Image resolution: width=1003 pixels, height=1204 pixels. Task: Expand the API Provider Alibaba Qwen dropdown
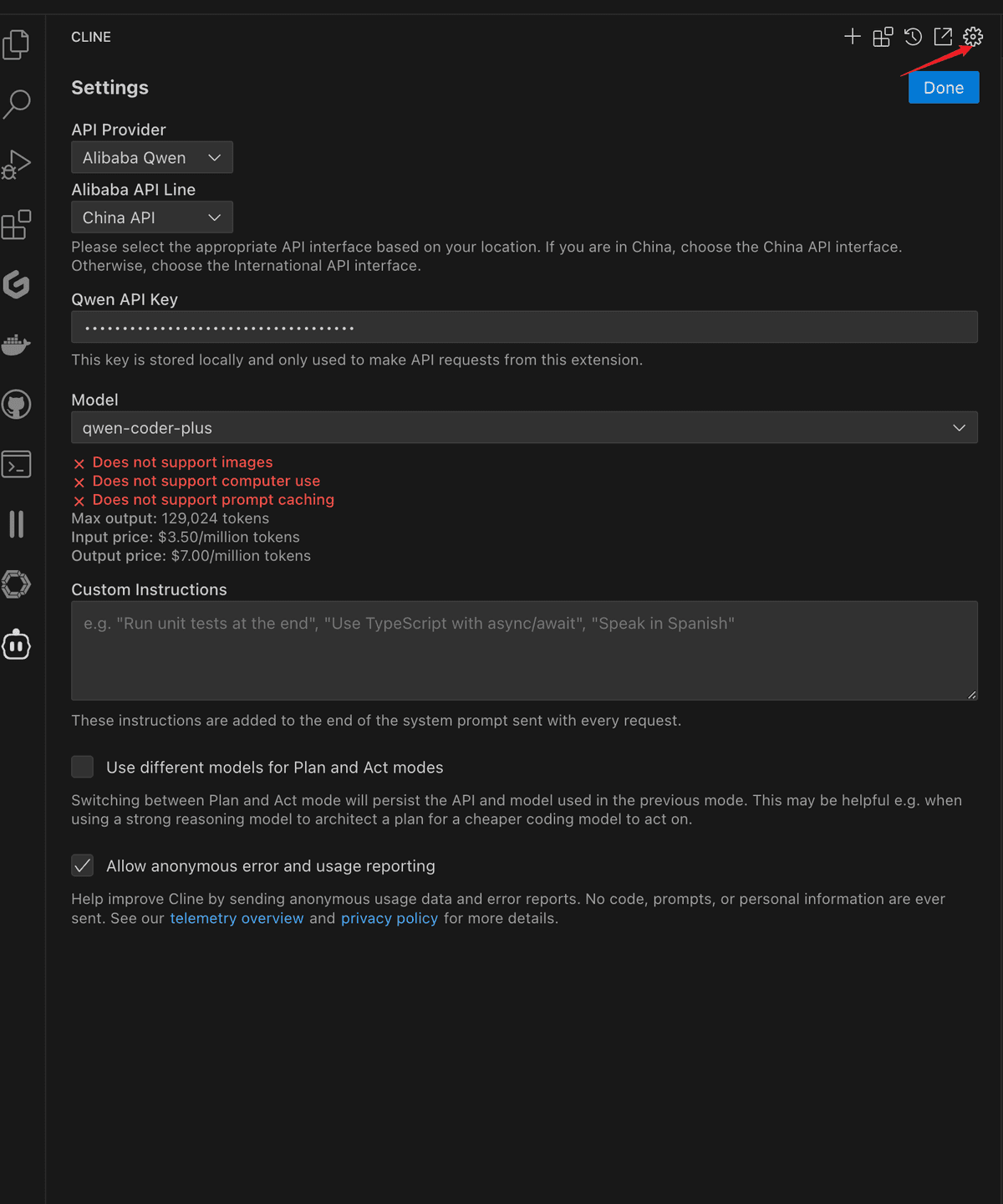(x=152, y=157)
